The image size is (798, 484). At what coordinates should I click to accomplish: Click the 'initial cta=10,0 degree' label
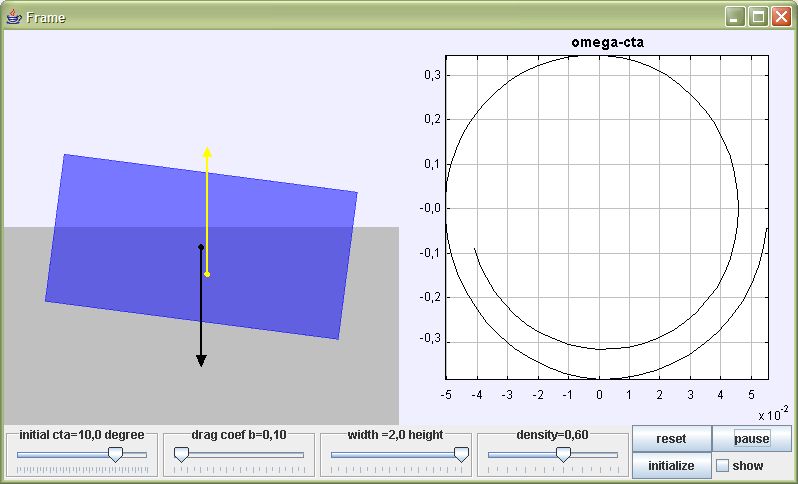click(81, 435)
